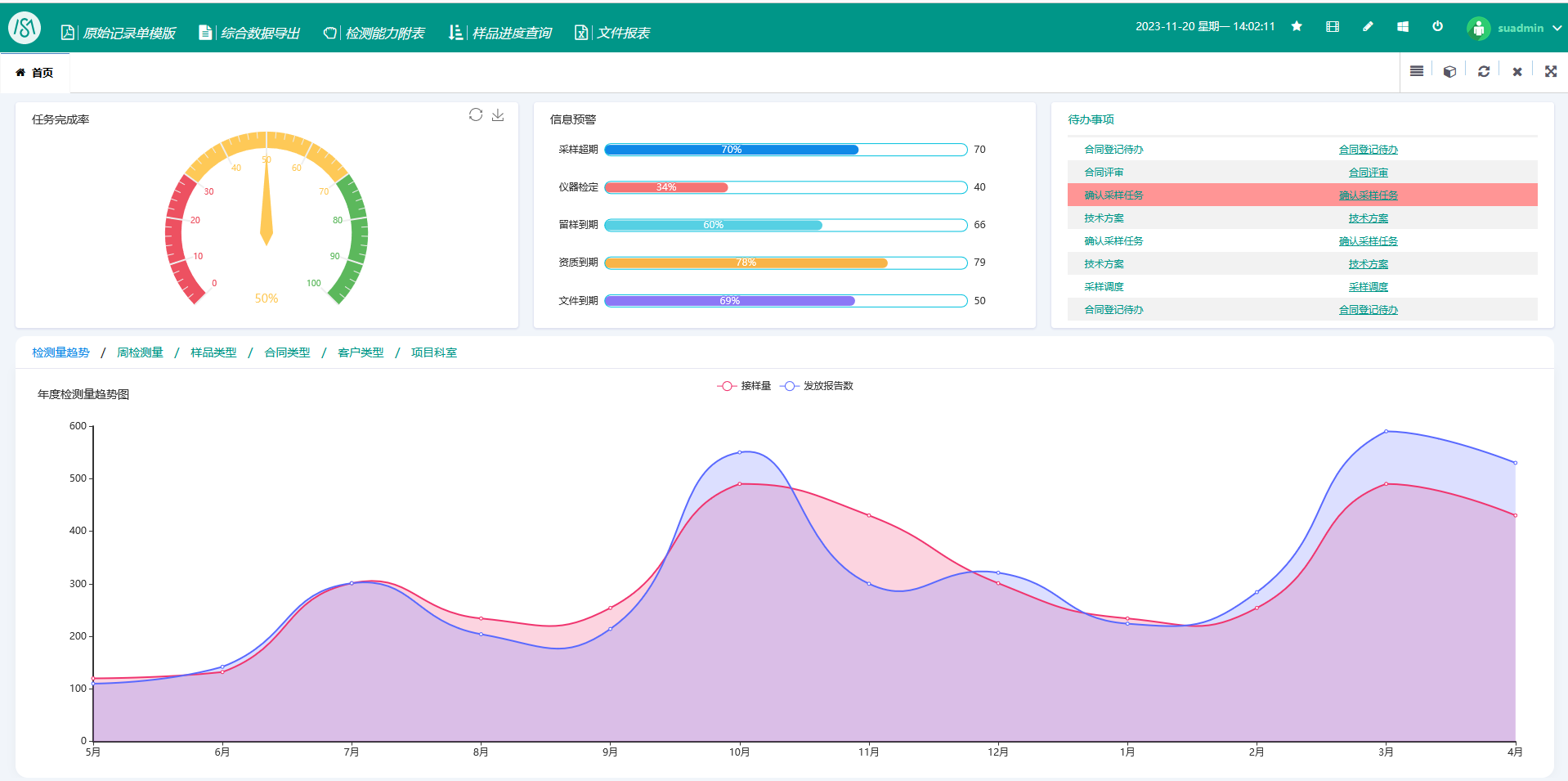The height and width of the screenshot is (781, 1568).
Task: Refresh the 任务完成率 gauge chart
Action: [476, 114]
